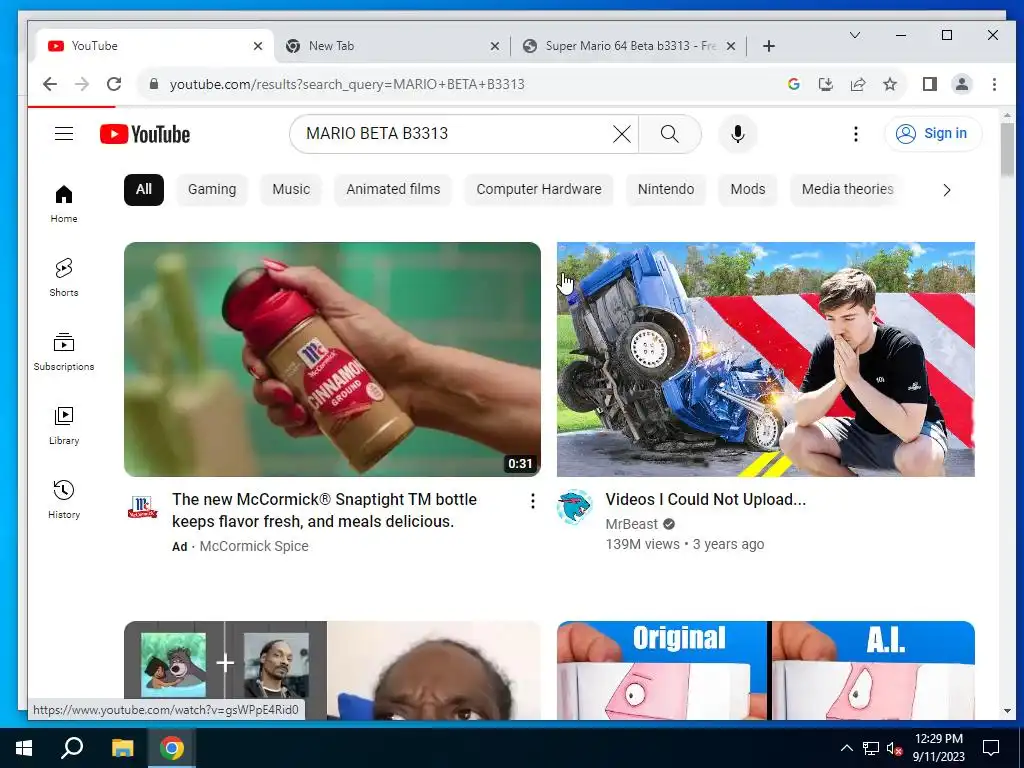Viewport: 1024px width, 768px height.
Task: Open YouTube settings three-dot menu
Action: tap(856, 134)
